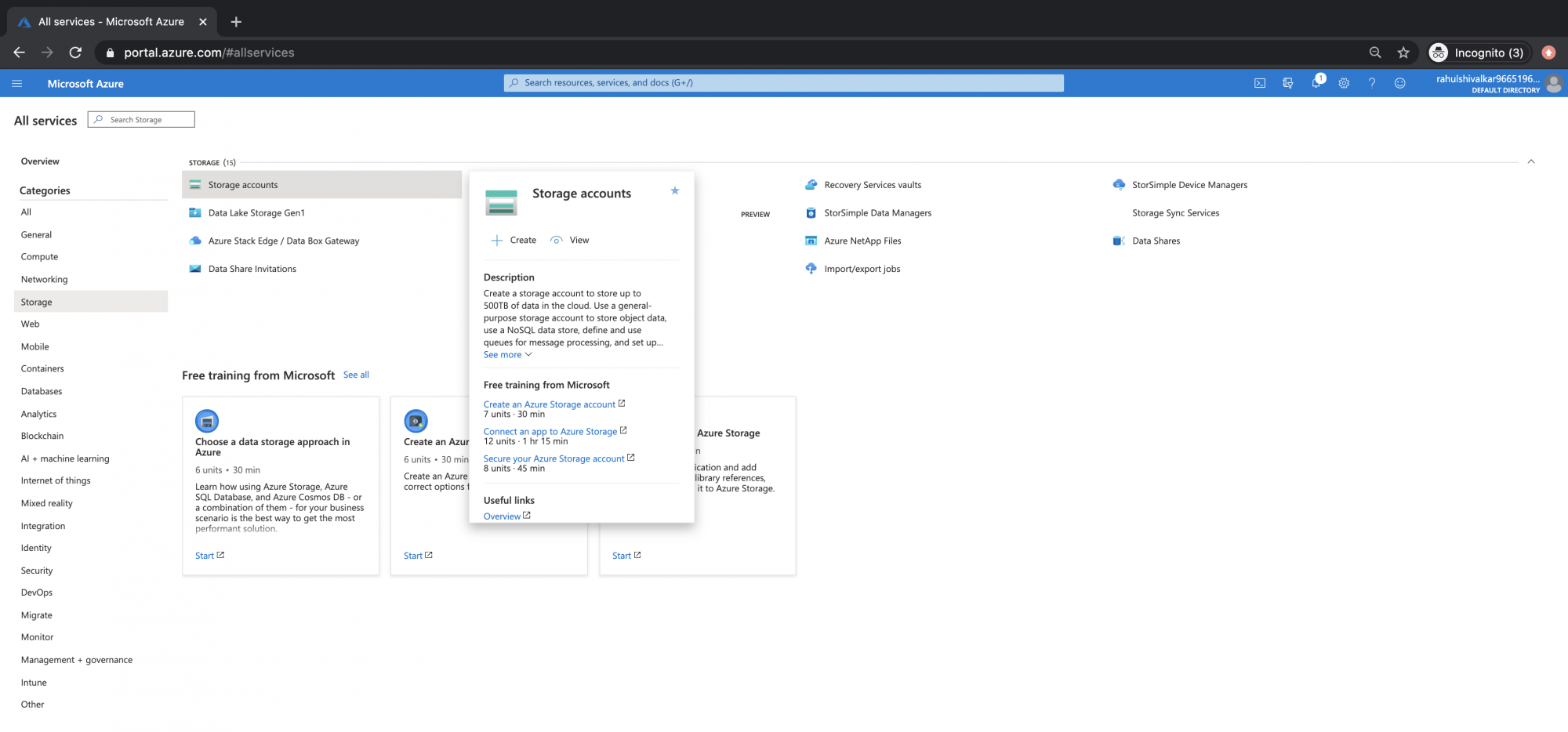Select the Networking category
1568x732 pixels.
(44, 279)
